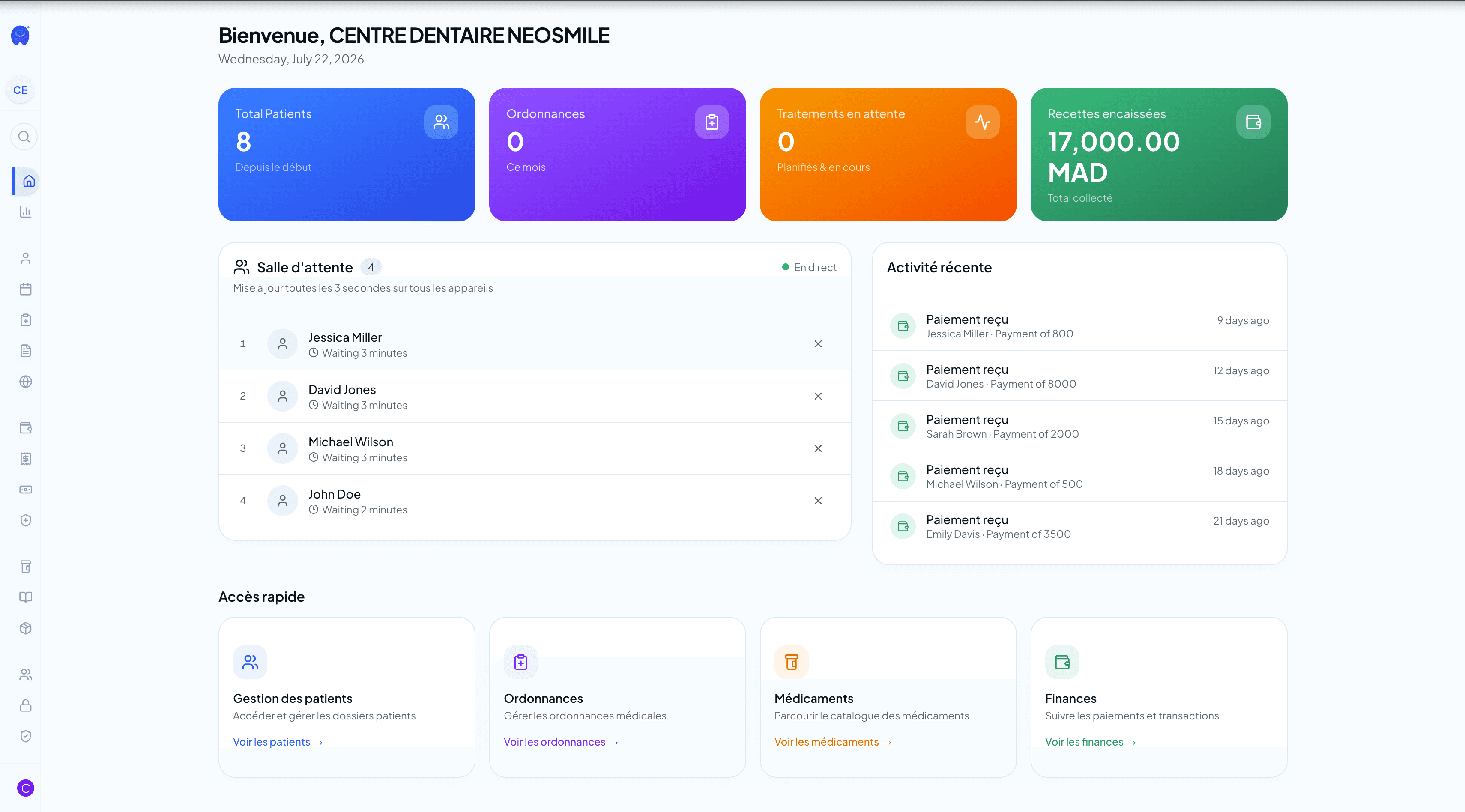Open the package box sidebar icon

26,628
